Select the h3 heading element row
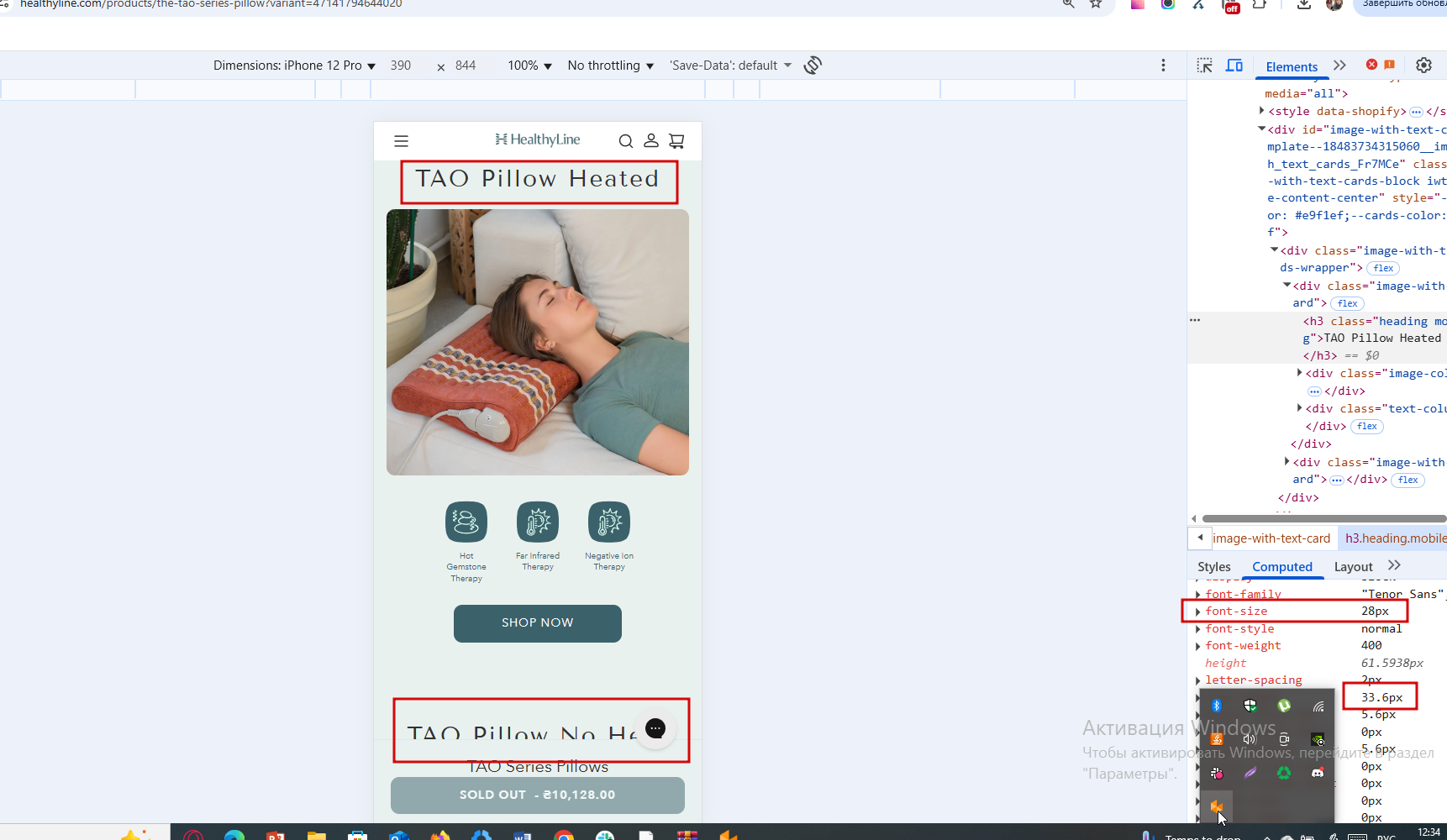Image resolution: width=1447 pixels, height=840 pixels. [1317, 338]
